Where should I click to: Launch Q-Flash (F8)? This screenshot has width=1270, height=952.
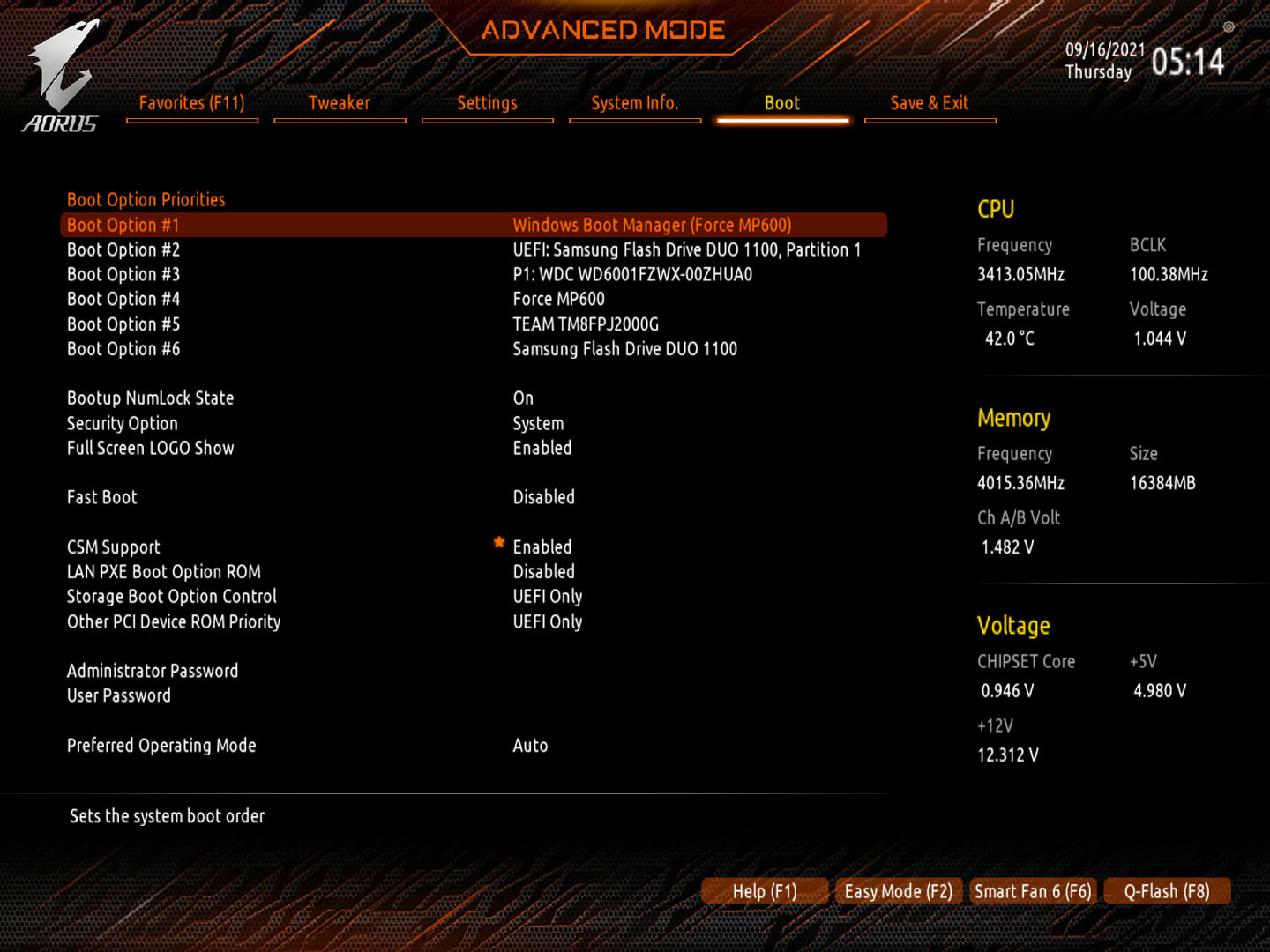click(x=1166, y=891)
